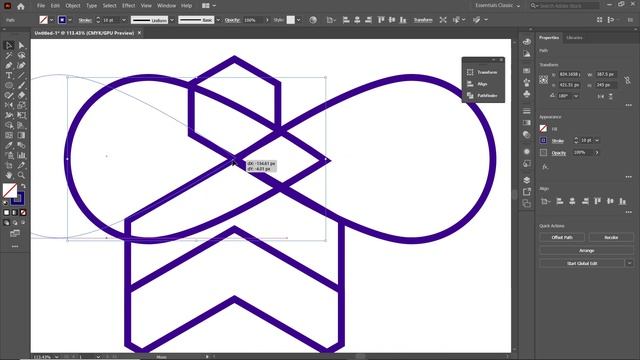Click the width W field in Transform
The height and width of the screenshot is (360, 640).
pyautogui.click(x=606, y=74)
